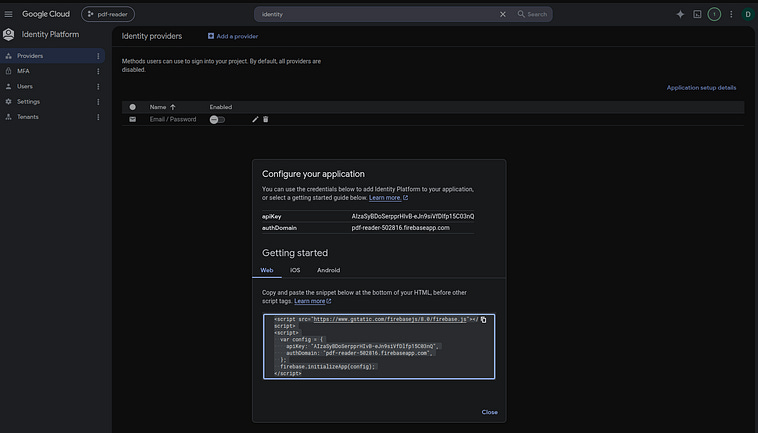
Task: Click the Google Cloud logo
Action: pyautogui.click(x=46, y=14)
